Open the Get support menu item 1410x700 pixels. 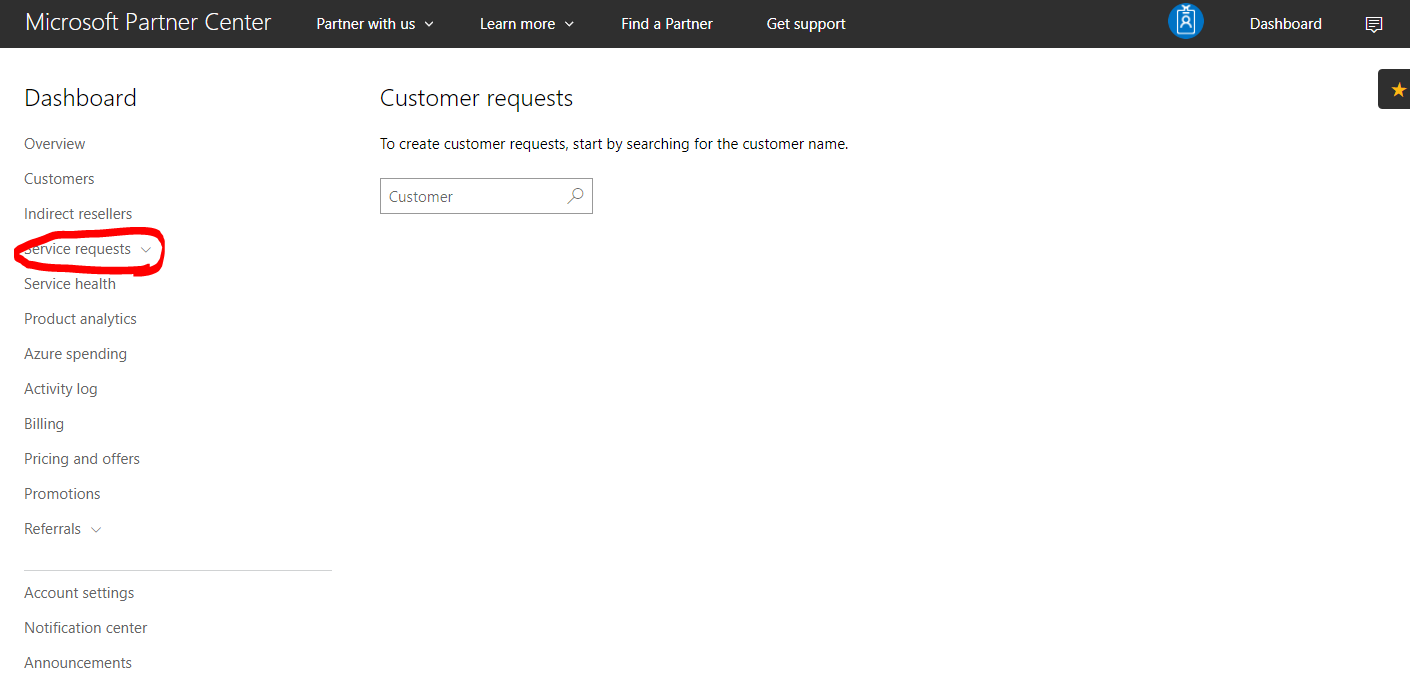click(806, 24)
